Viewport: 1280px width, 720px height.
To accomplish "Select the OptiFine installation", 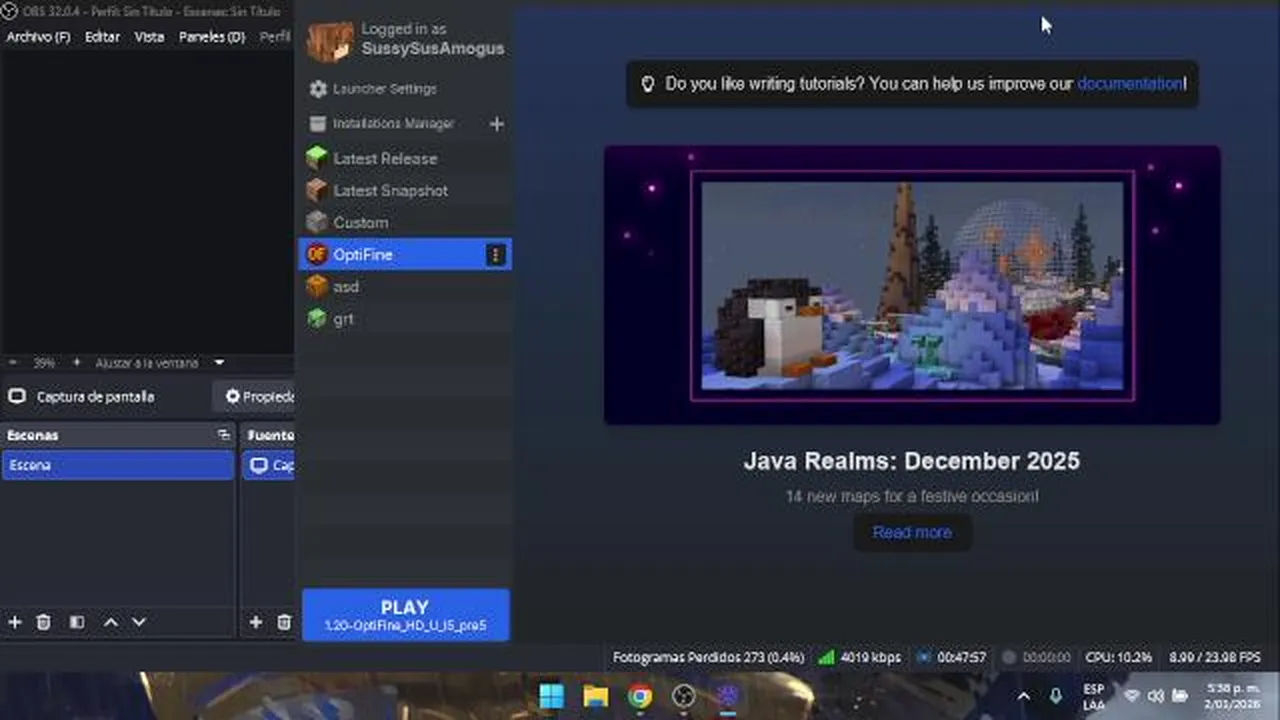I will 405,254.
